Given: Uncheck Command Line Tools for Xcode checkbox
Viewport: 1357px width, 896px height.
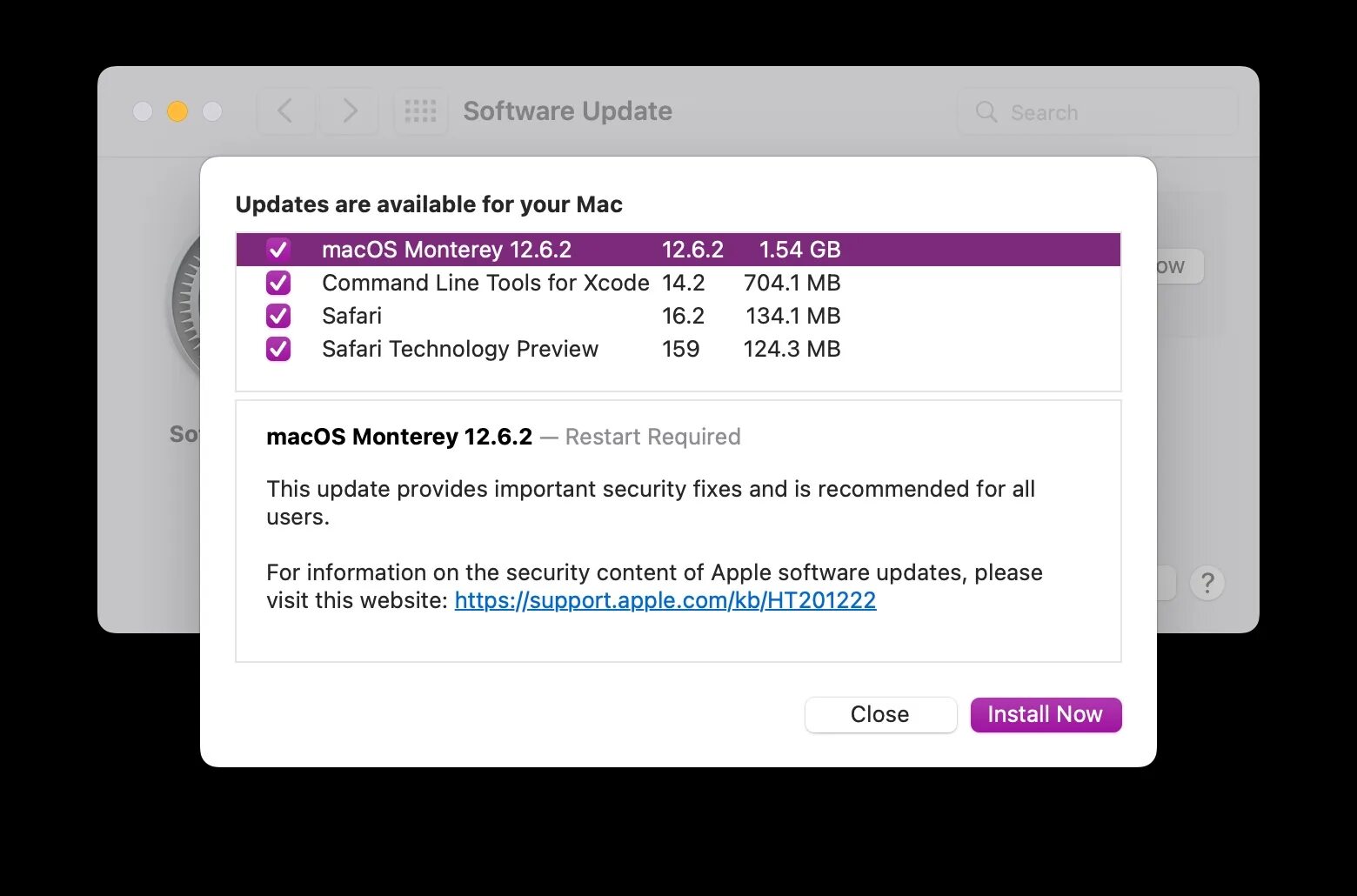Looking at the screenshot, I should (278, 283).
